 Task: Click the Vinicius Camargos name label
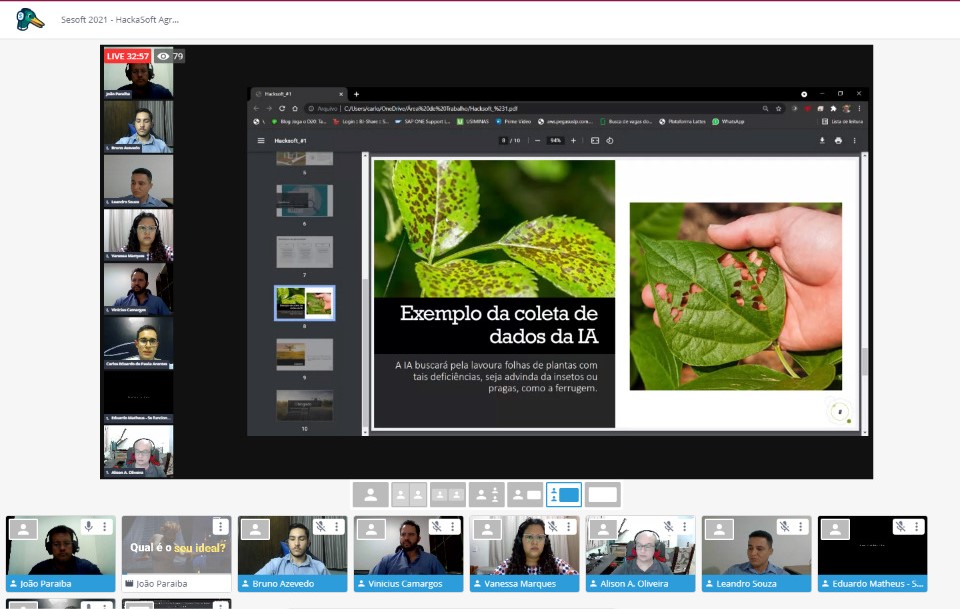point(405,584)
